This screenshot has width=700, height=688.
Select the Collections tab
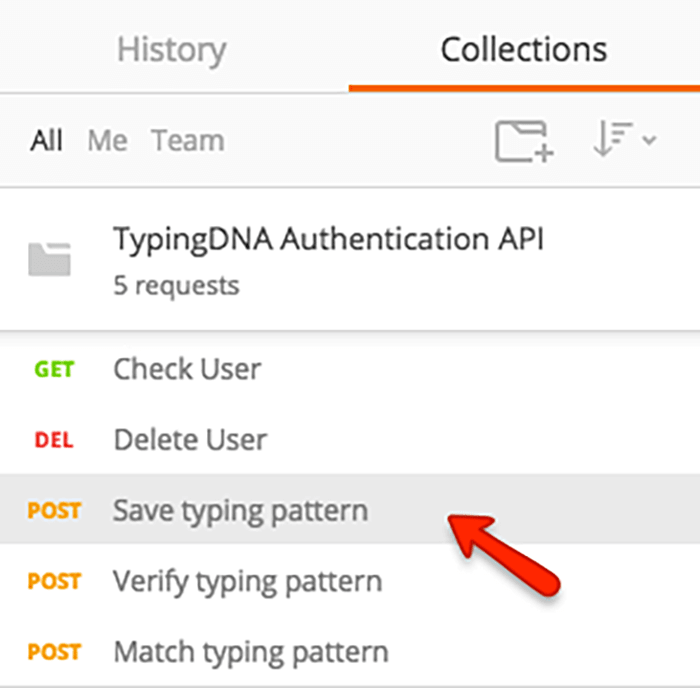coord(524,49)
